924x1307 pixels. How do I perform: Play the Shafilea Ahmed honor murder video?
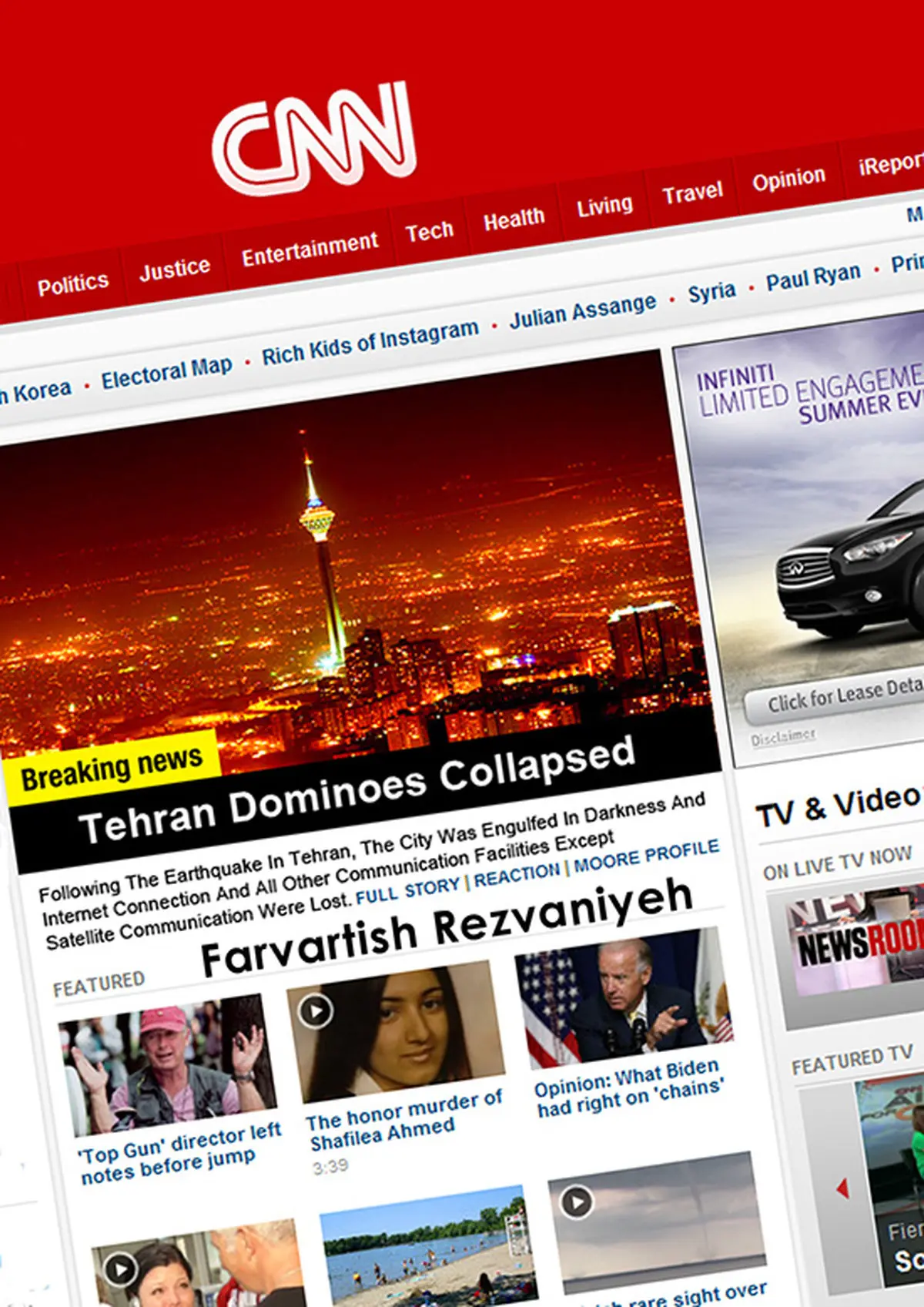pos(316,1010)
